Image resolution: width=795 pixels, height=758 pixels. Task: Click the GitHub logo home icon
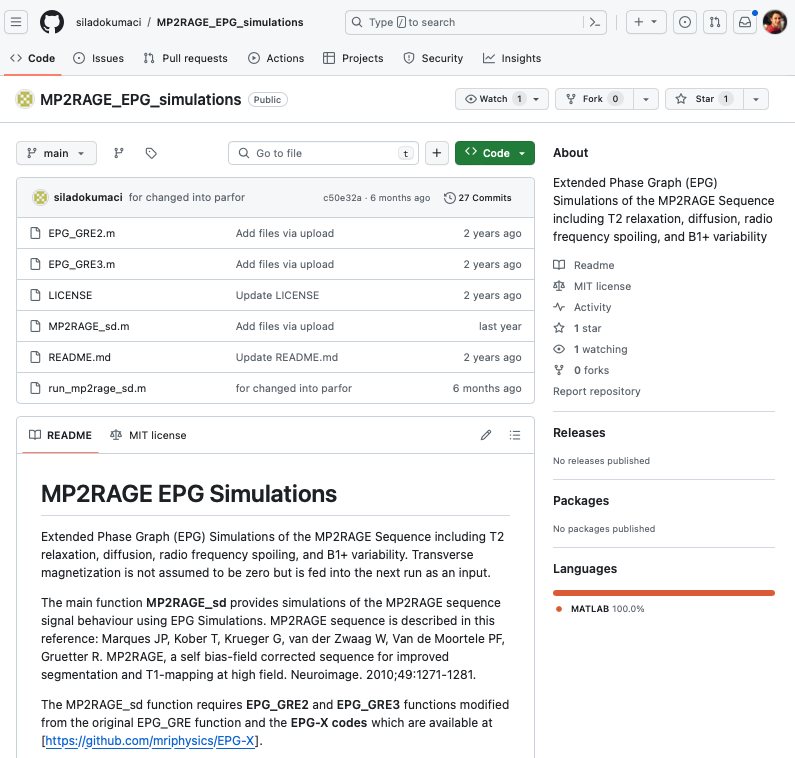click(52, 22)
